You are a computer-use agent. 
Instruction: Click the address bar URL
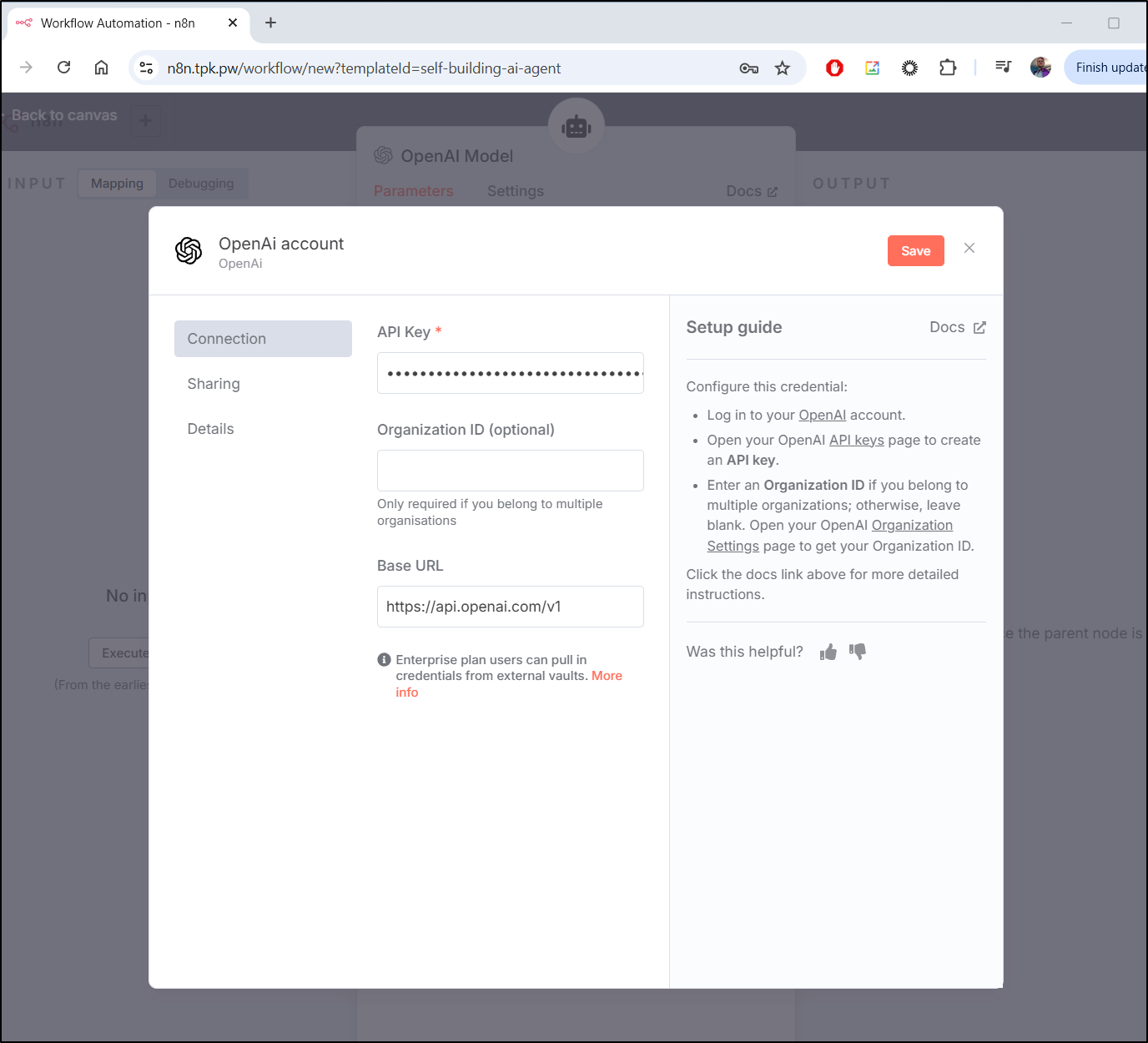[x=364, y=68]
